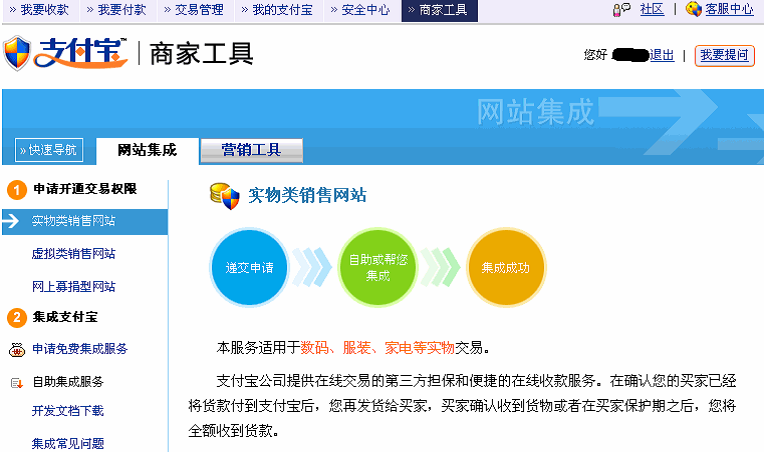Click the 退出 logout link
The height and width of the screenshot is (452, 764).
tap(662, 55)
